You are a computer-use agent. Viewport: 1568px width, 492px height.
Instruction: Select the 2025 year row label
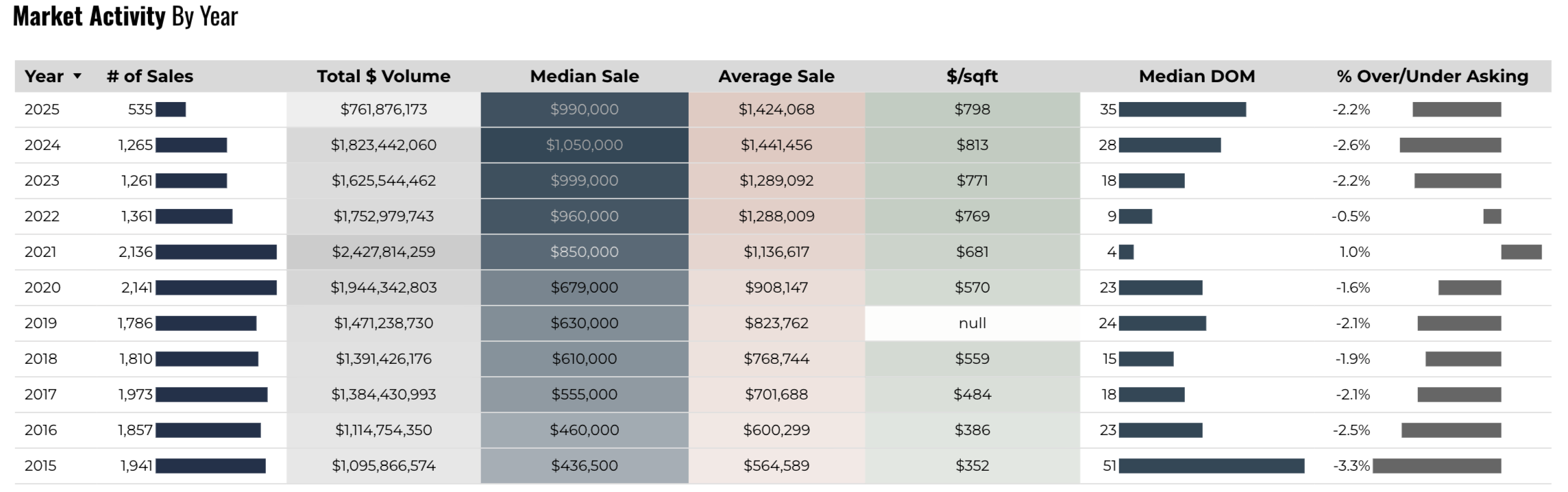click(42, 110)
